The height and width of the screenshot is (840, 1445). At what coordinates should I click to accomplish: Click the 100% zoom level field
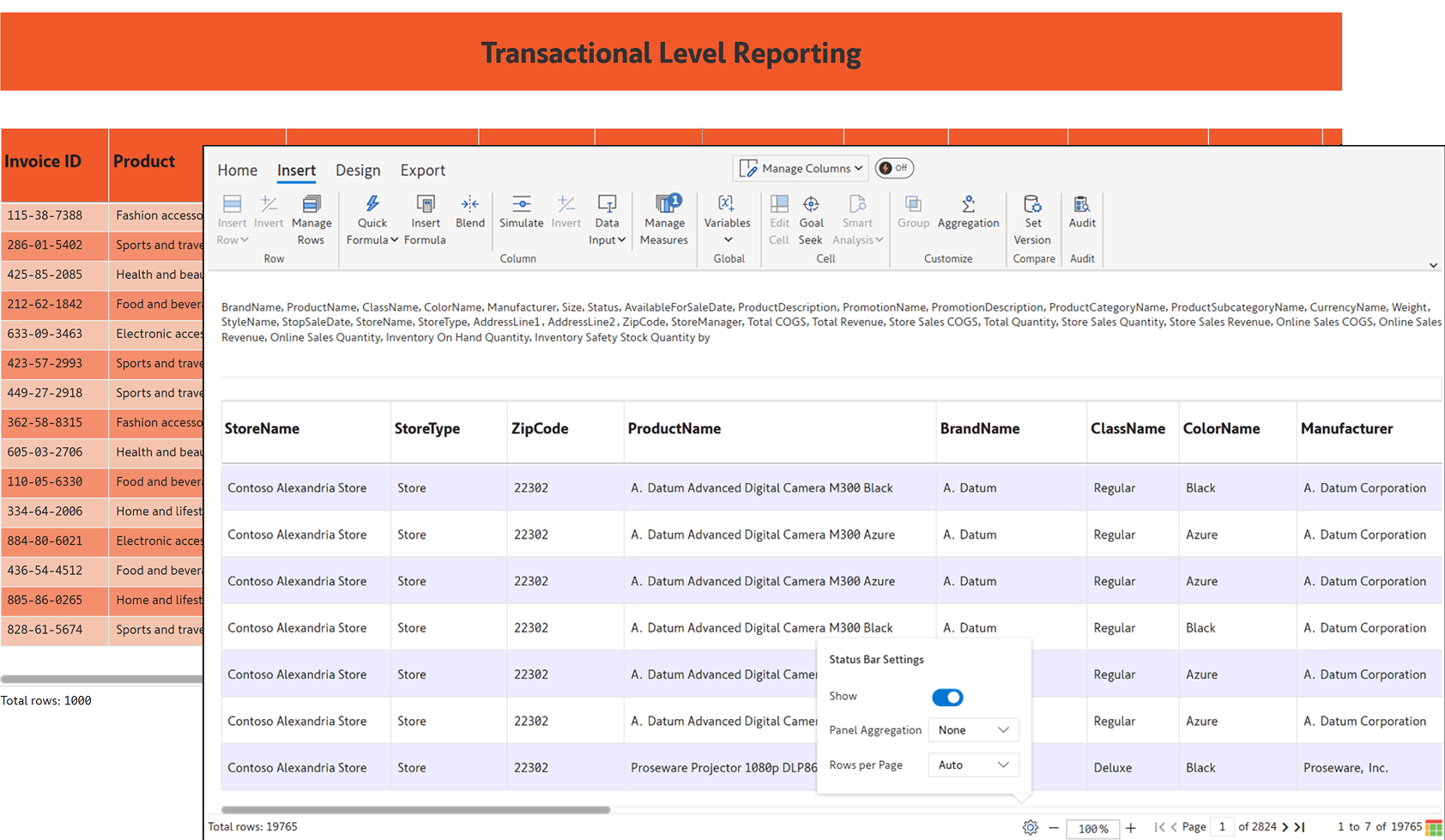click(x=1092, y=828)
